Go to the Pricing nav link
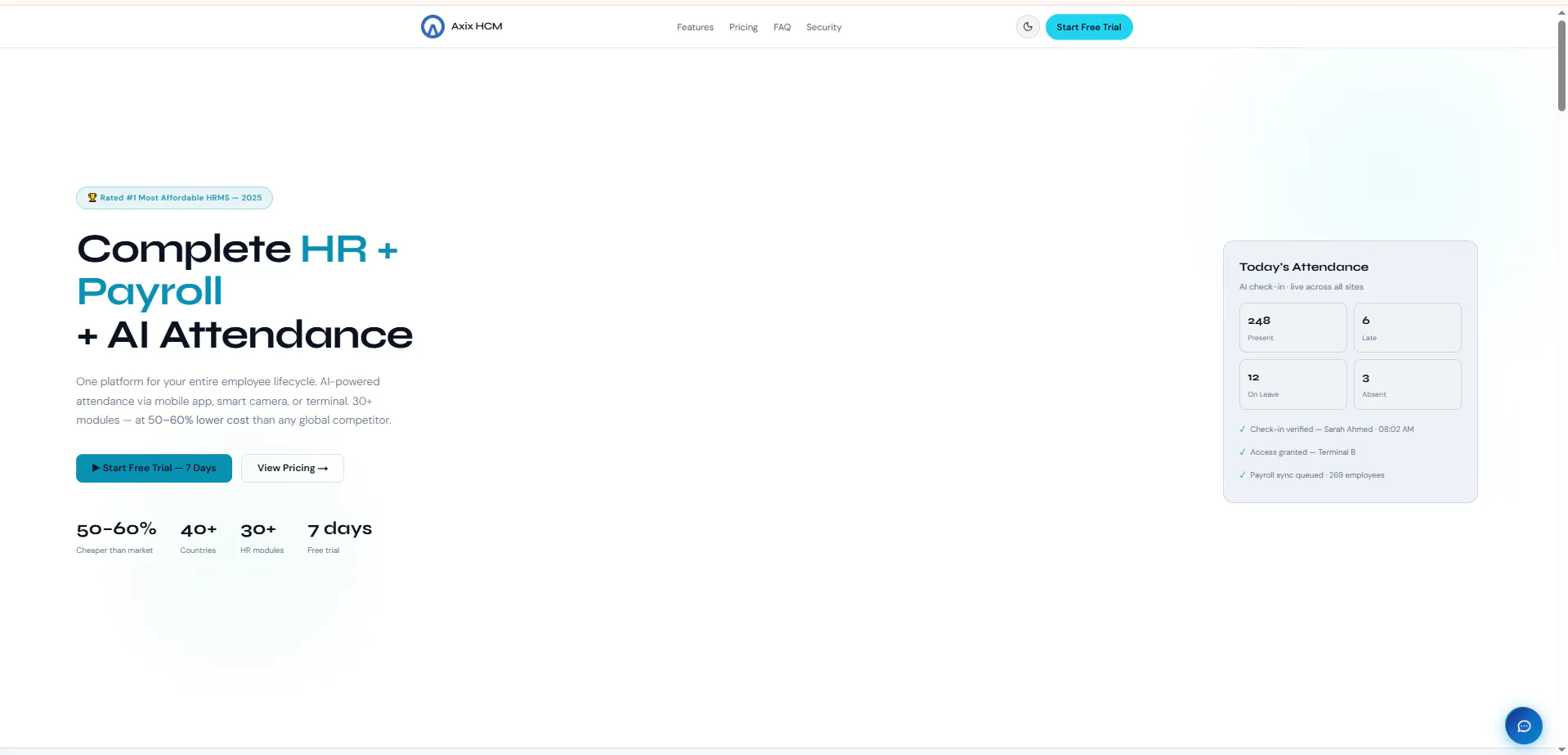Viewport: 1568px width, 755px height. click(743, 28)
